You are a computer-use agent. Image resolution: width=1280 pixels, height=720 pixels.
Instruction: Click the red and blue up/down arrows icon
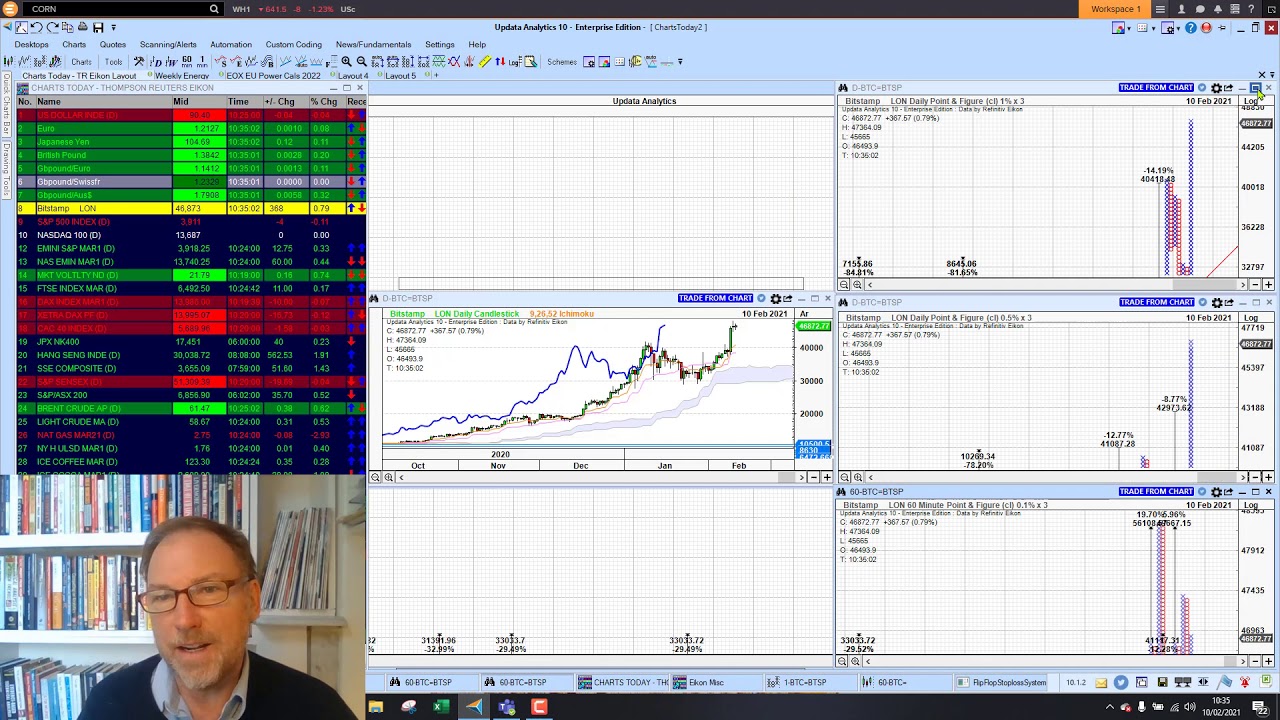coord(500,61)
